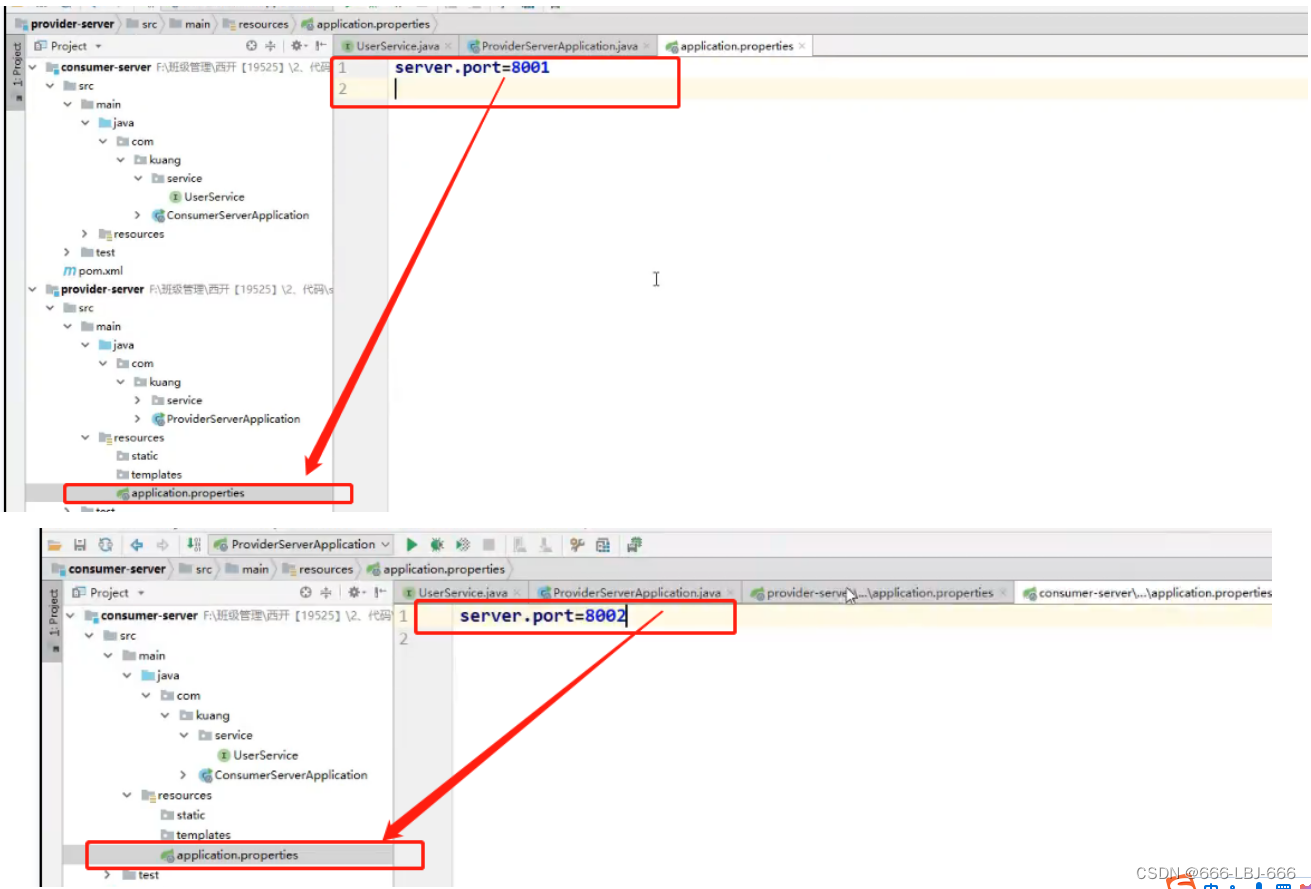Select UserService in 8001 window tree
The height and width of the screenshot is (889, 1311).
click(207, 197)
